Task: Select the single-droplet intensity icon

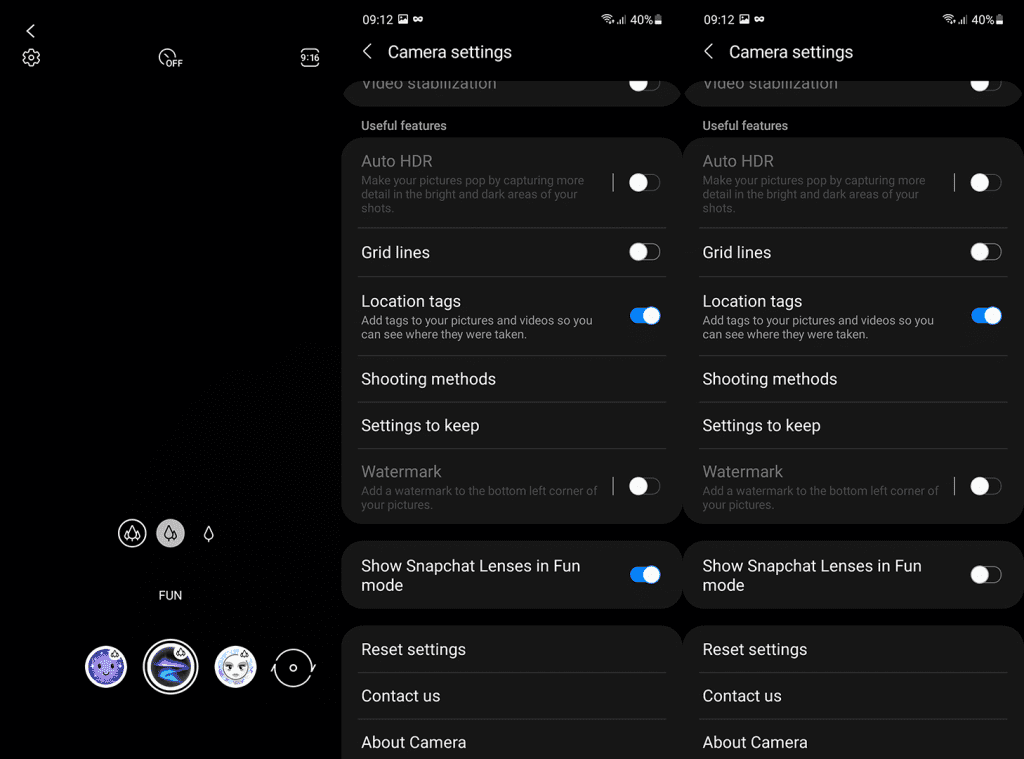Action: (x=208, y=534)
